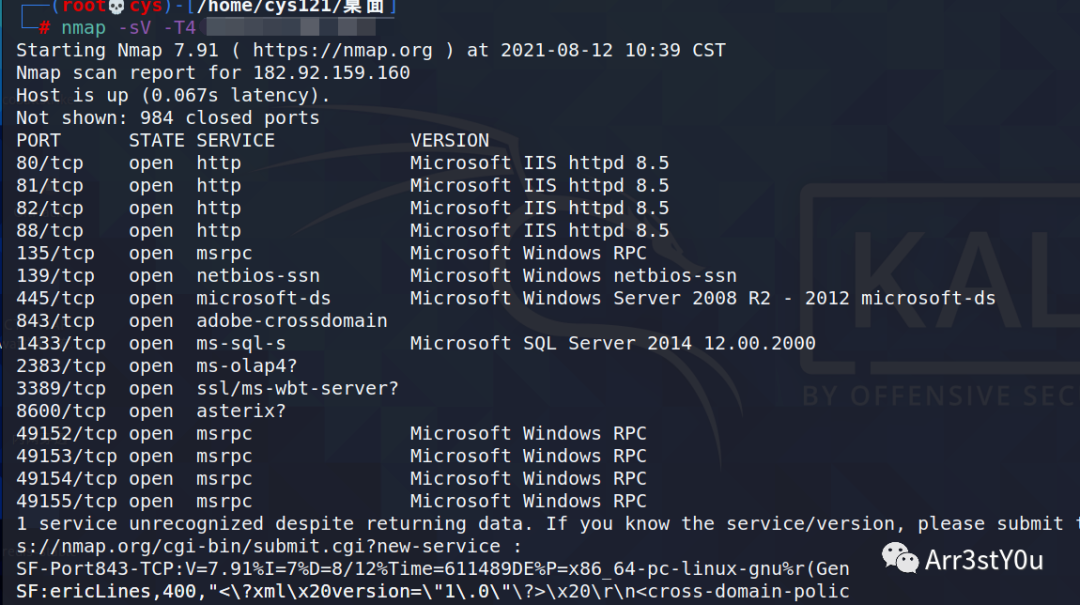Click the nmap submit.cgi URL line

[x=269, y=546]
